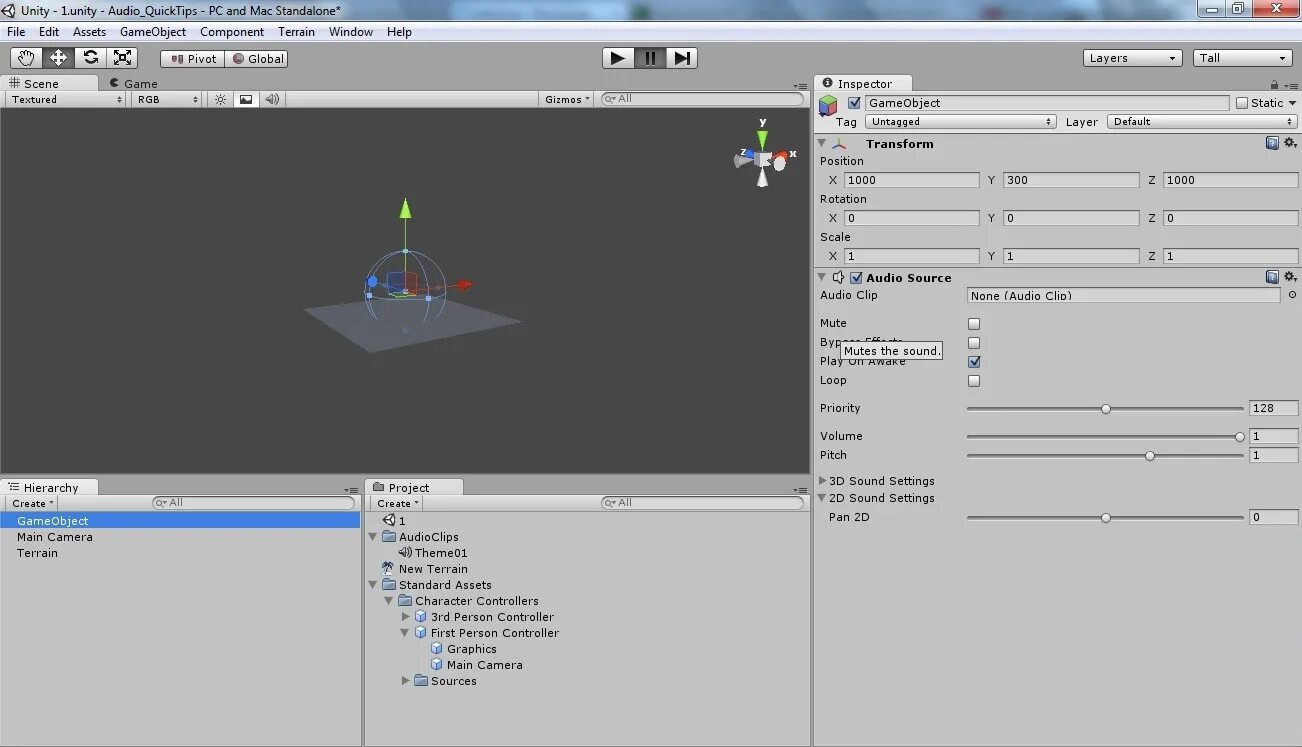This screenshot has width=1302, height=747.
Task: Select the Scale tool
Action: (122, 58)
